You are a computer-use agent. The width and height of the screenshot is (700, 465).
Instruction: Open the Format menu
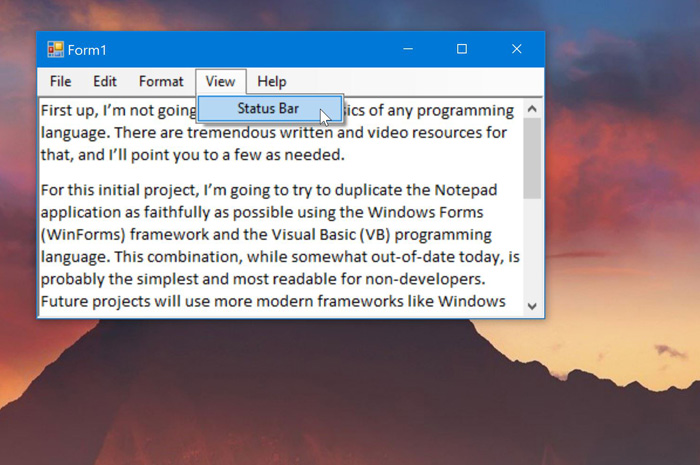click(x=161, y=82)
